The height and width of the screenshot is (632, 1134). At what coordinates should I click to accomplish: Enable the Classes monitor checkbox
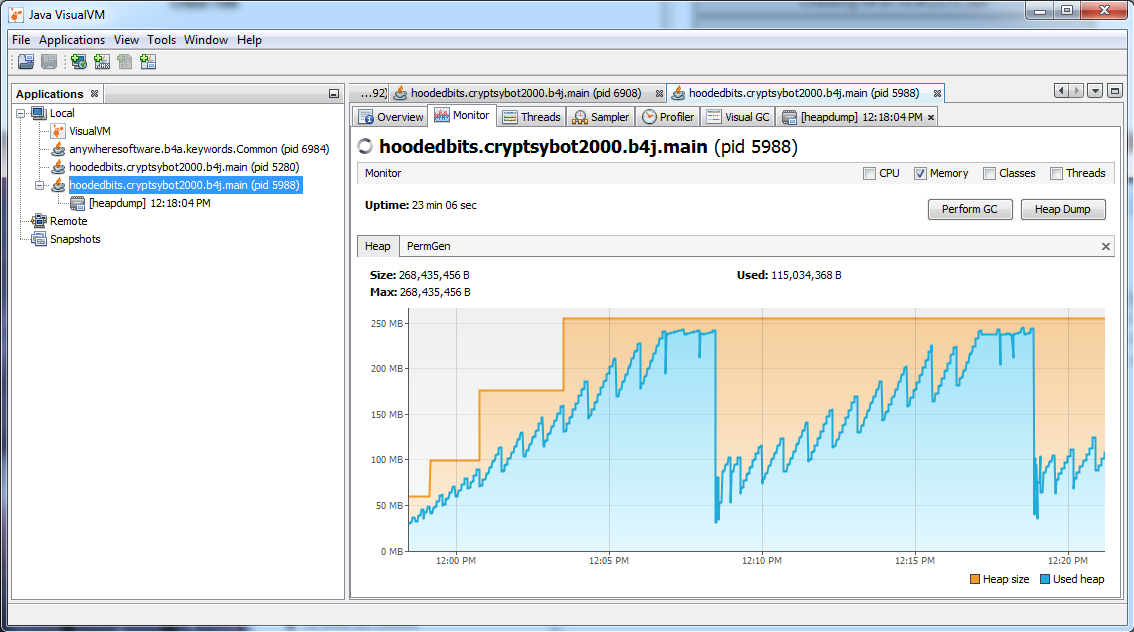[x=989, y=174]
